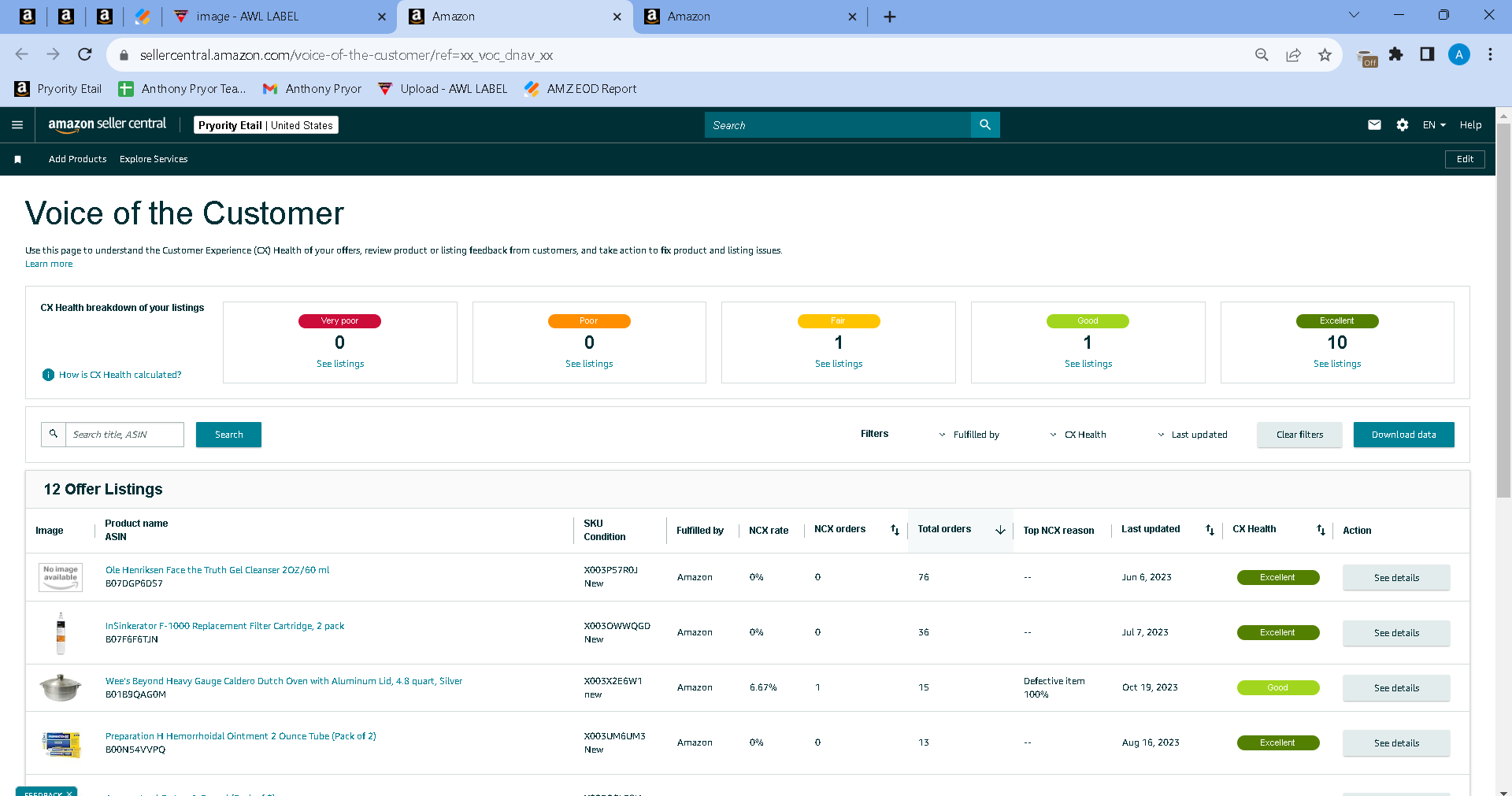
Task: Expand the Last updated filter dropdown
Action: (1192, 435)
